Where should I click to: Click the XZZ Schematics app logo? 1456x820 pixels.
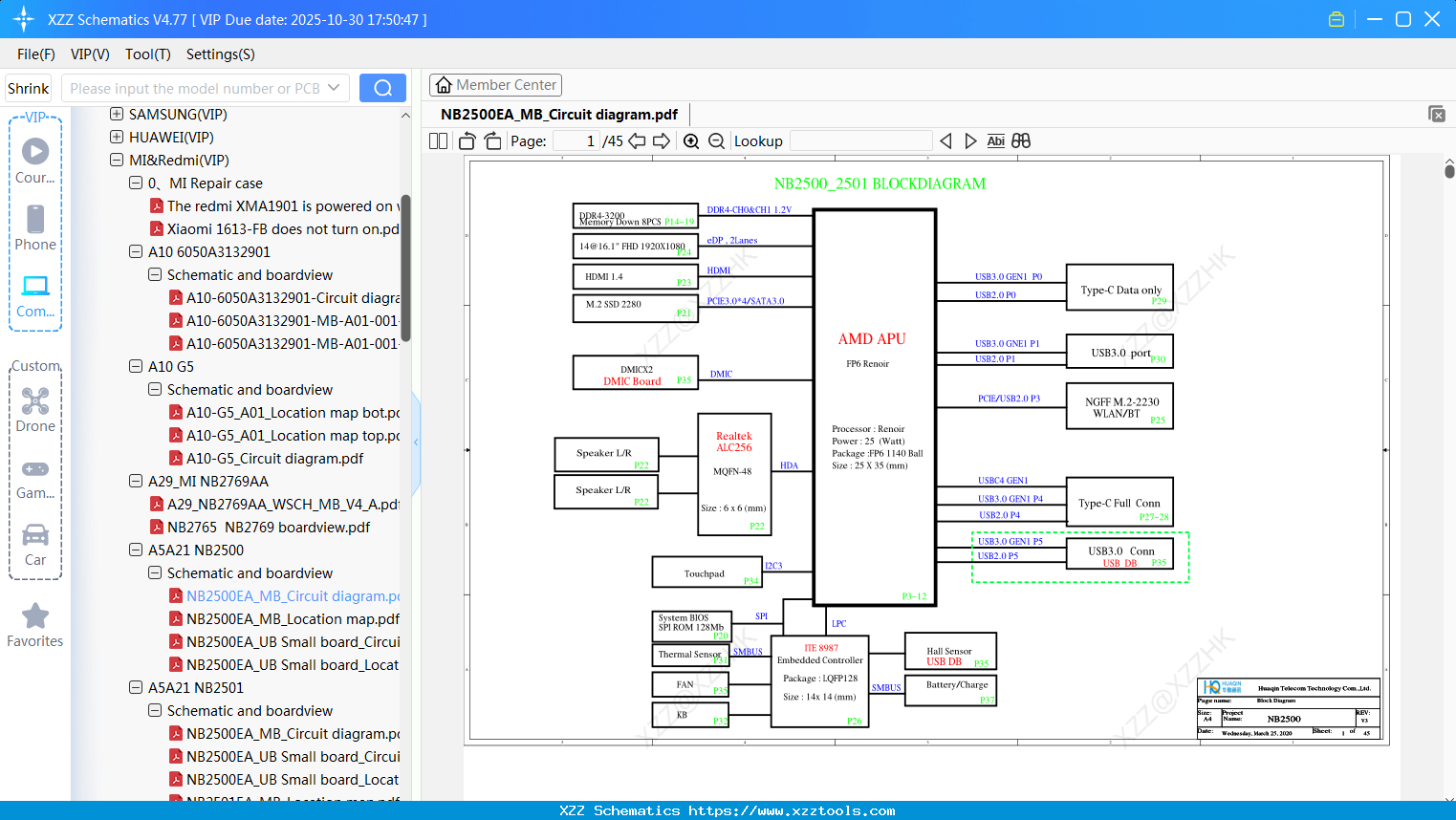23,19
